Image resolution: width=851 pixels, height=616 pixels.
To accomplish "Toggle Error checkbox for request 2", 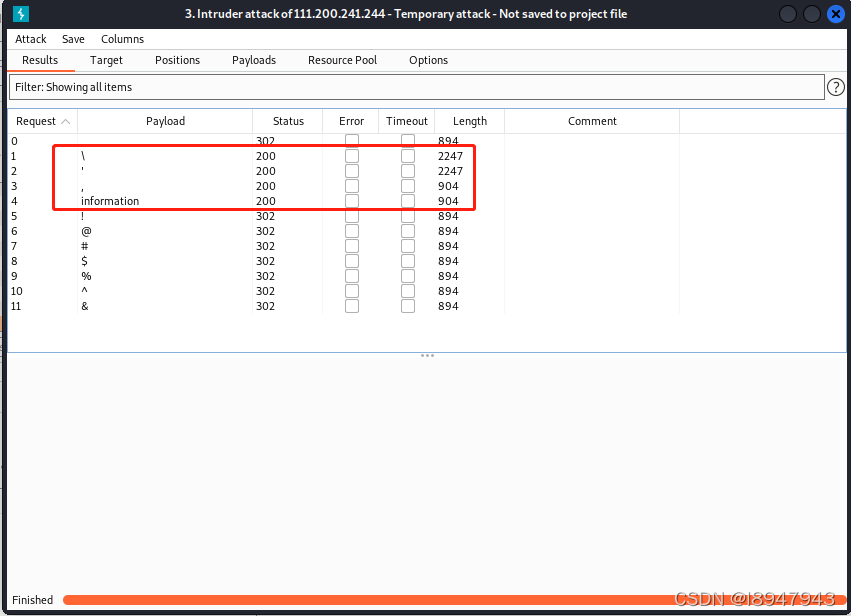I will tap(352, 171).
